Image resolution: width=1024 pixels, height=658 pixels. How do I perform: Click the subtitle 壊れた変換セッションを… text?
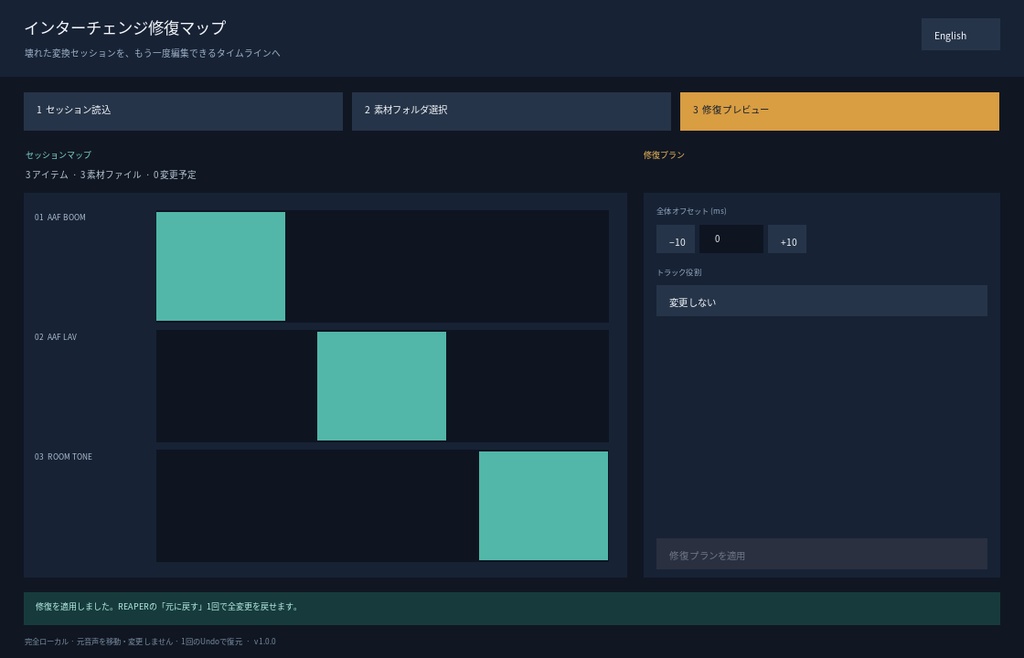tap(153, 53)
